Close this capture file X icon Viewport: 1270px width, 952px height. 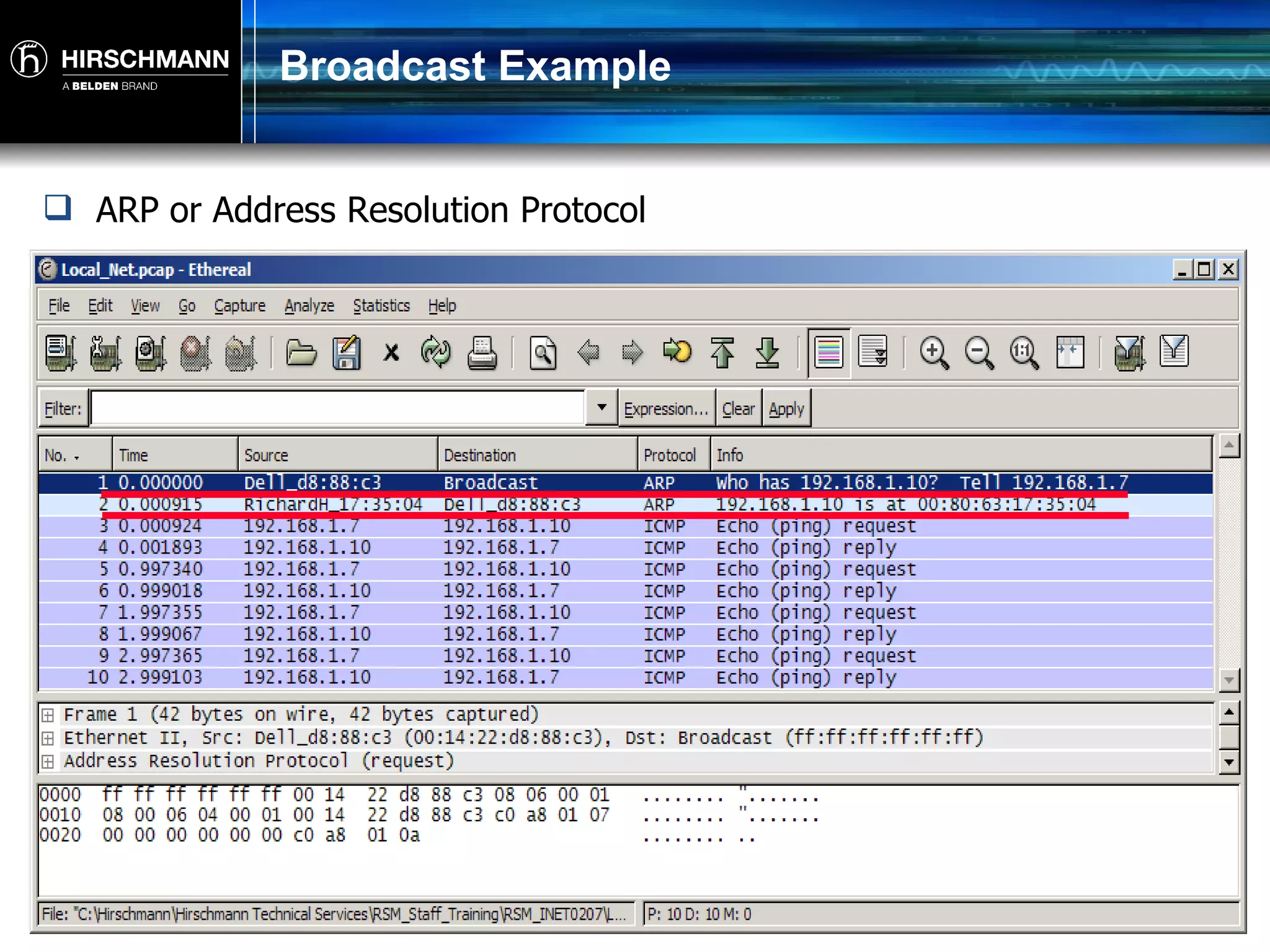(391, 353)
